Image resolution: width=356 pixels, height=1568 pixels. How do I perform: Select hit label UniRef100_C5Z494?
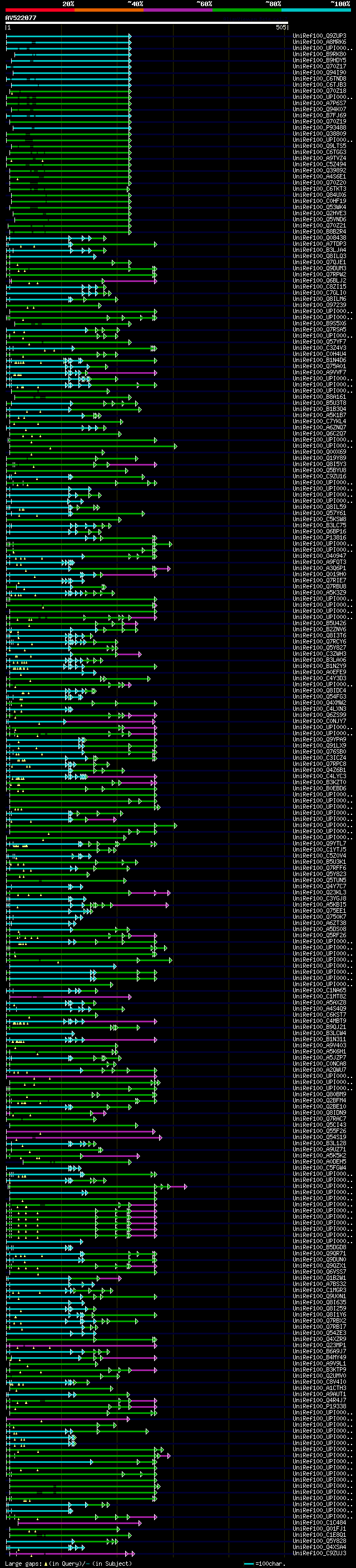(x=319, y=164)
